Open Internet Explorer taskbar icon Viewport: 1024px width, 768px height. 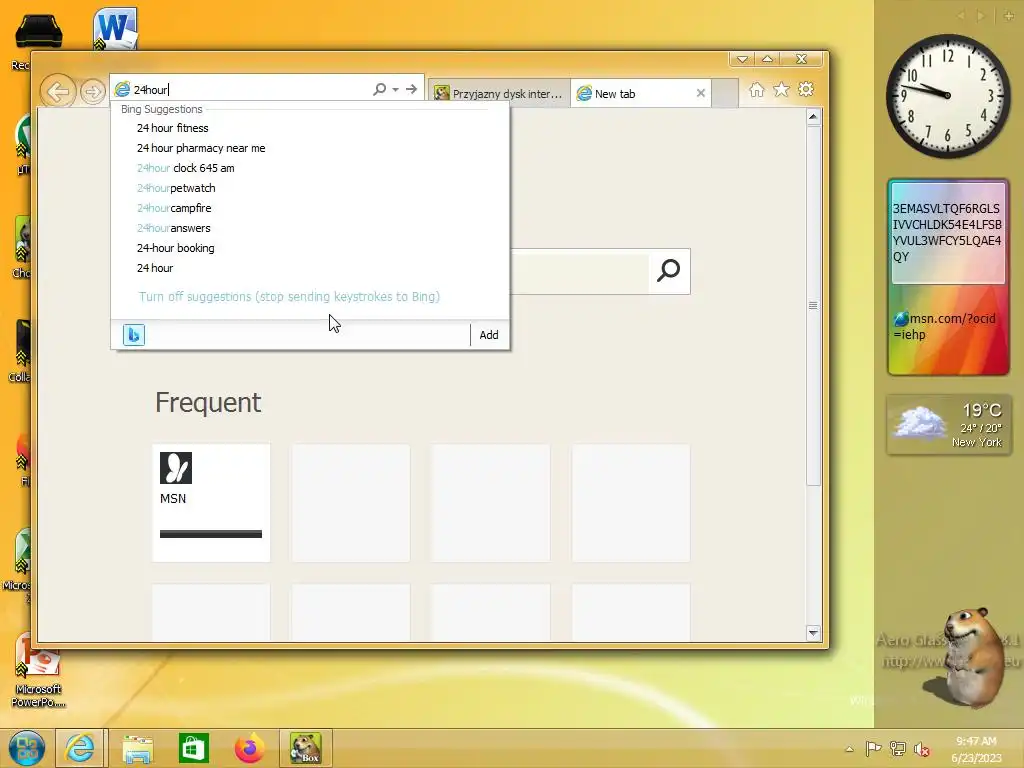click(80, 748)
